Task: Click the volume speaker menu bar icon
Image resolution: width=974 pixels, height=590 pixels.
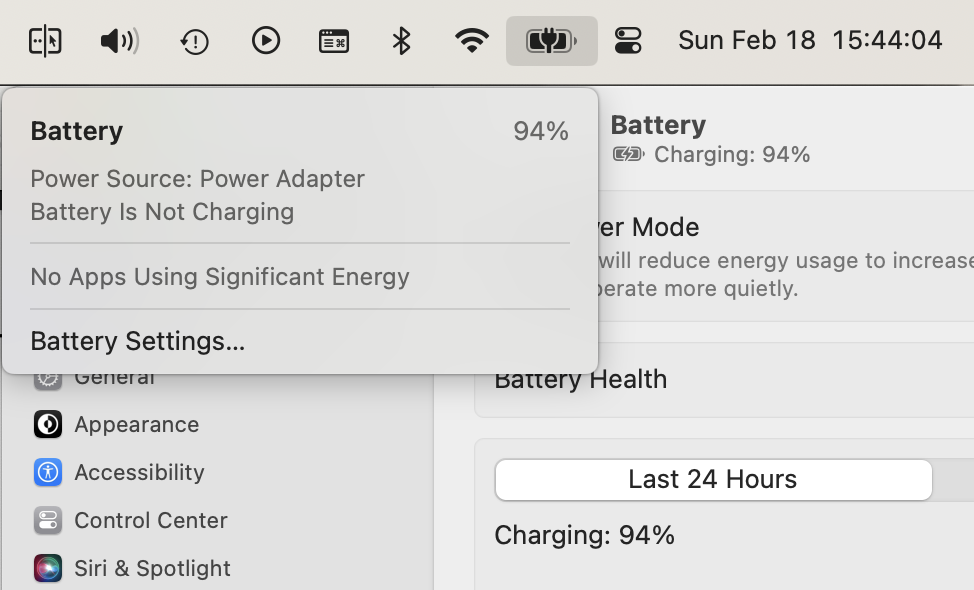Action: [119, 41]
